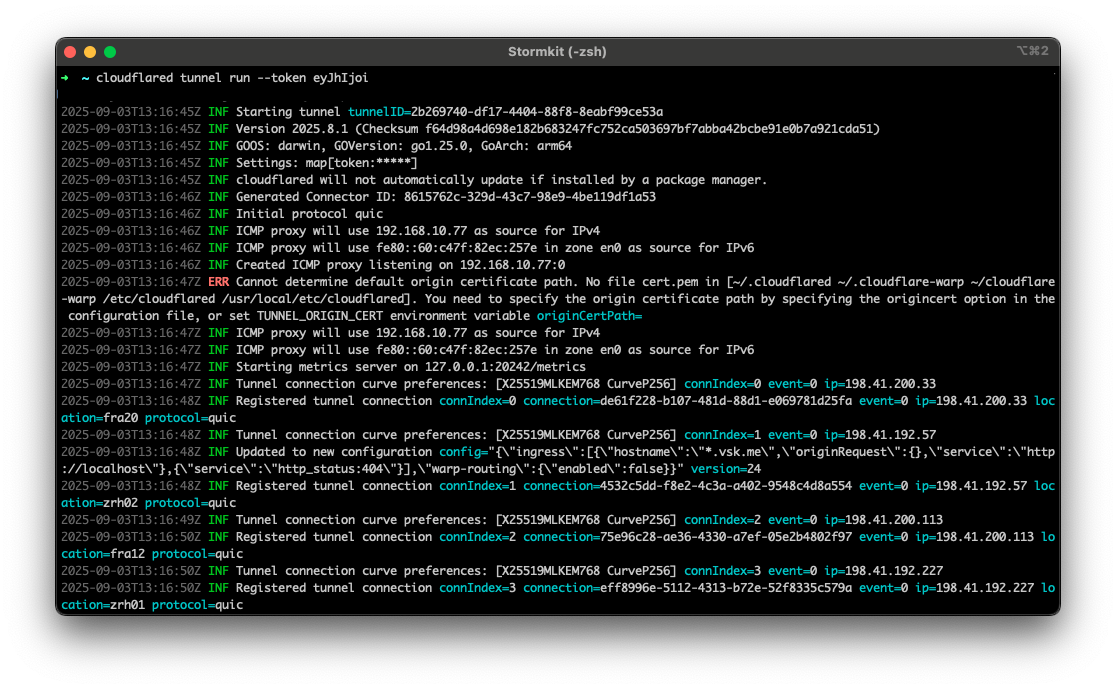The height and width of the screenshot is (689, 1116).
Task: Click the red ERR label on the certificate line
Action: 218,281
